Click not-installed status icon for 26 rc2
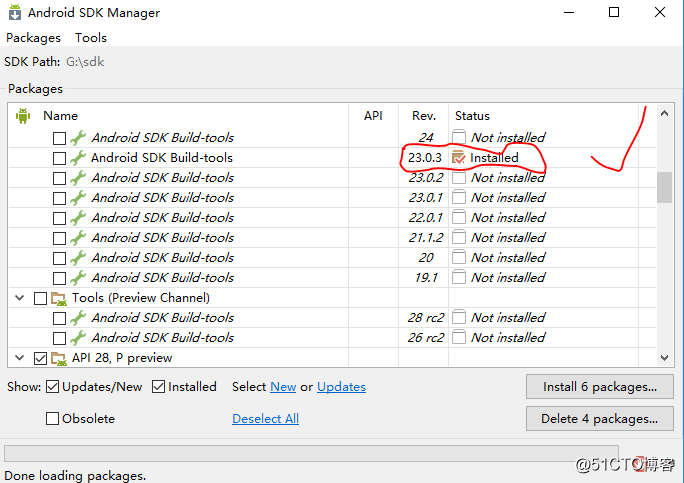The height and width of the screenshot is (483, 684). (x=459, y=337)
